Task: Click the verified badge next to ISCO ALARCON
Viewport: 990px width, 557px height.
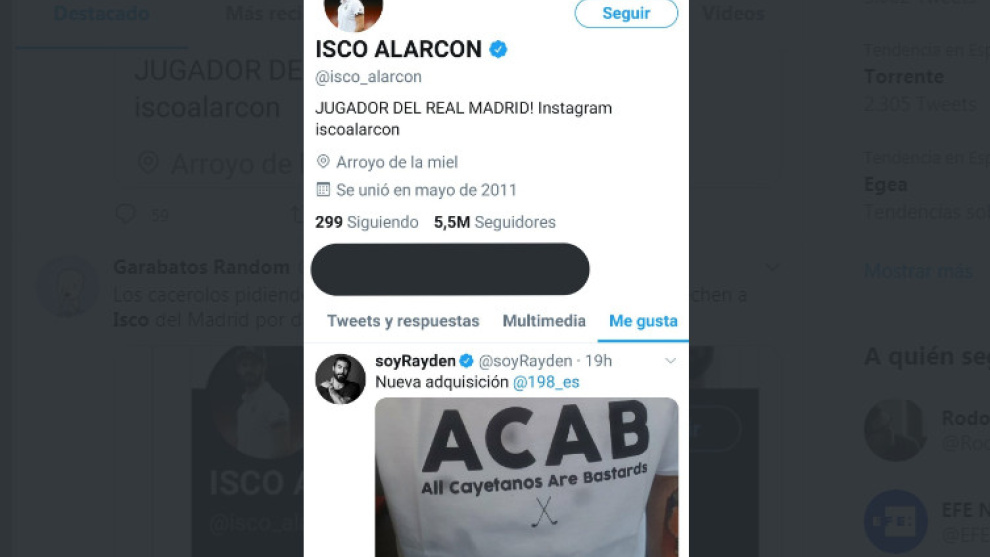Action: (498, 49)
